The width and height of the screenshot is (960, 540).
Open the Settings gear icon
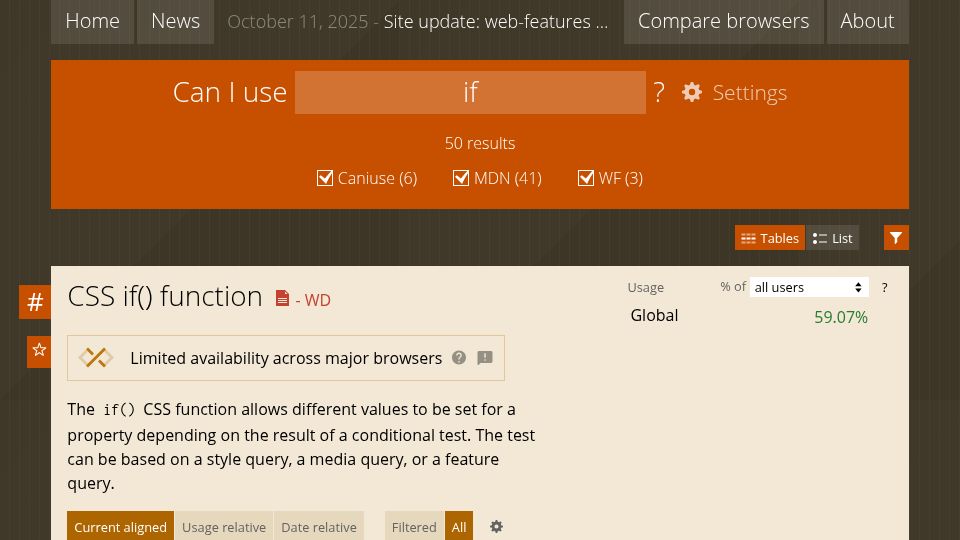(x=692, y=92)
